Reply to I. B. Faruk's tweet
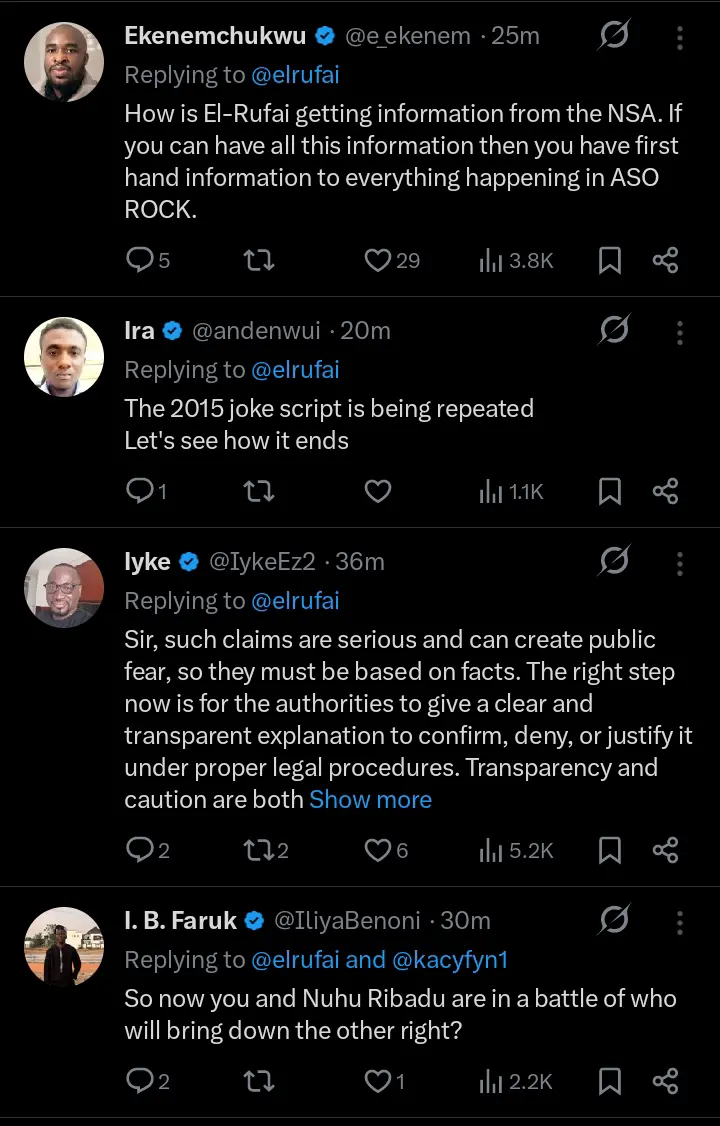Image resolution: width=720 pixels, height=1126 pixels. click(x=138, y=1081)
